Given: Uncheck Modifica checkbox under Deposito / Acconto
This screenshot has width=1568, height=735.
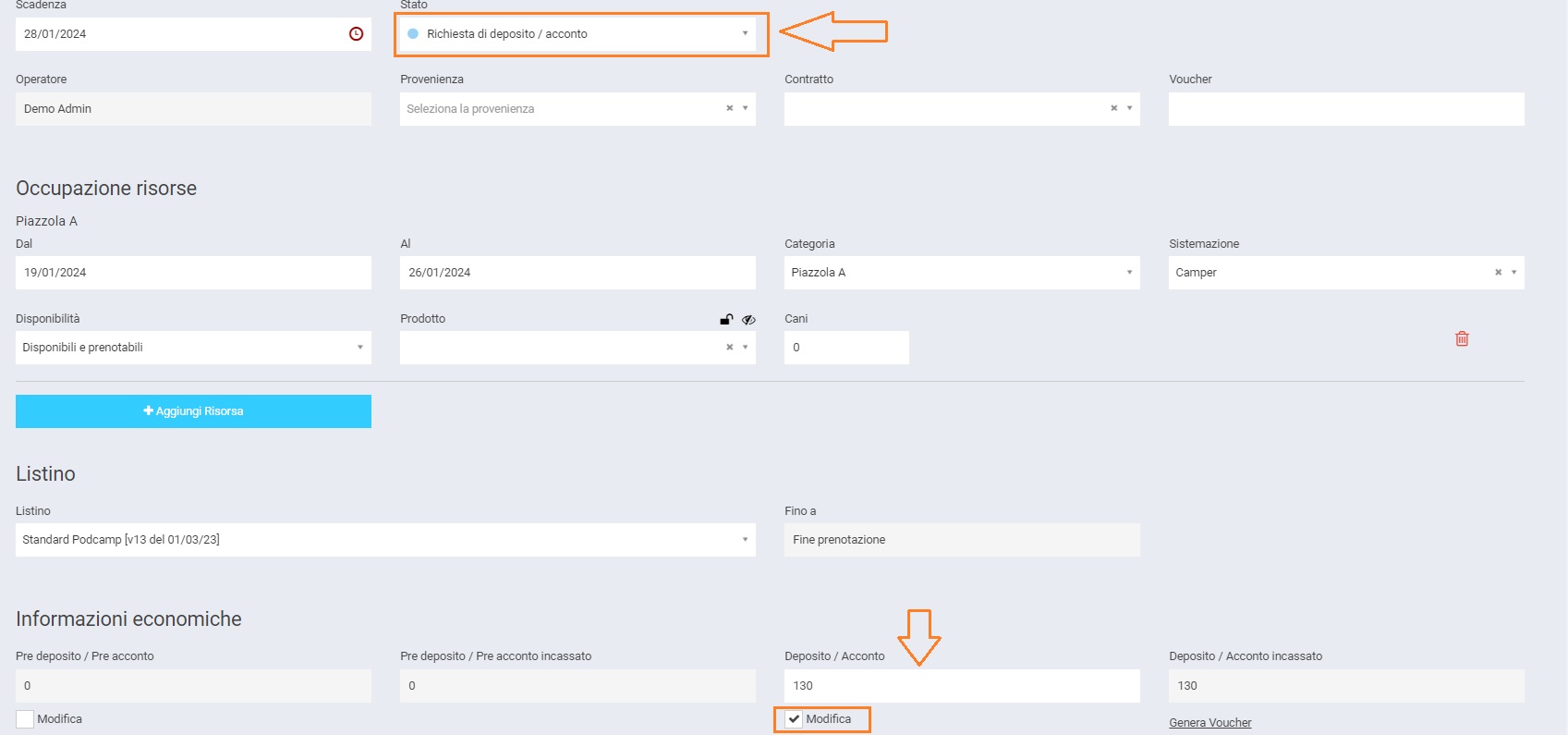Looking at the screenshot, I should (x=794, y=719).
